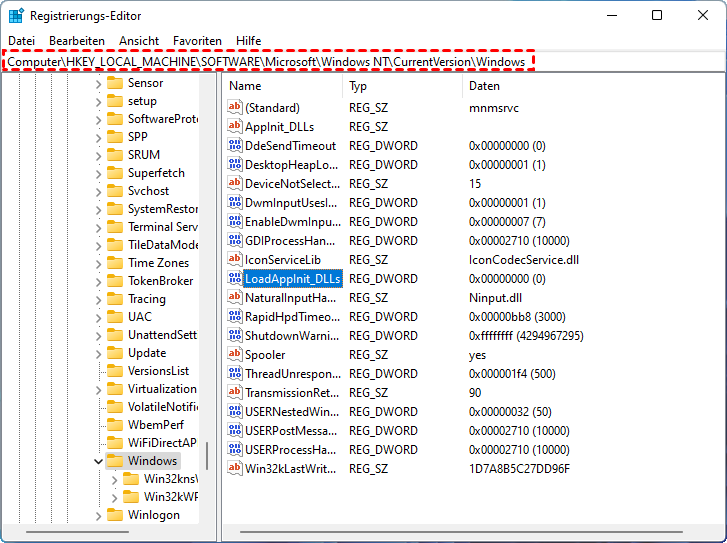
Task: Select the Virtualization key
Action: click(162, 389)
